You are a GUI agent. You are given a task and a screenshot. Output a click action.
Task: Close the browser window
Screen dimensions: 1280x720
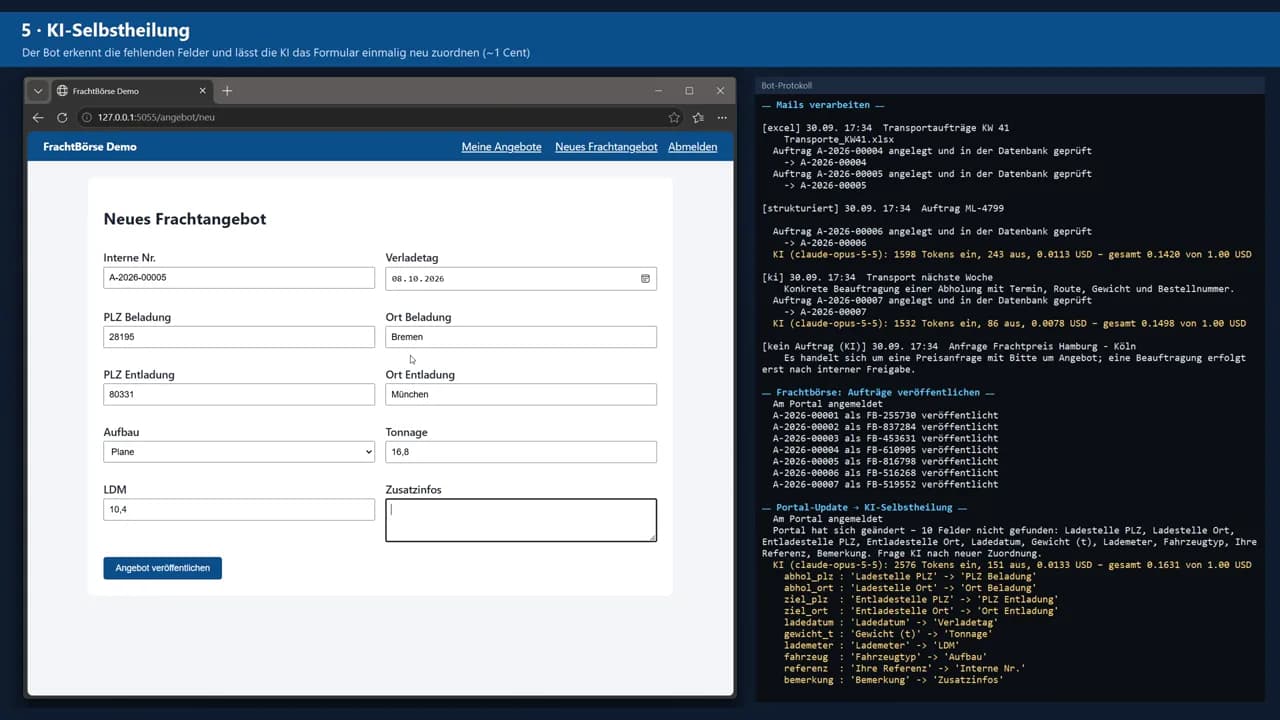point(719,91)
